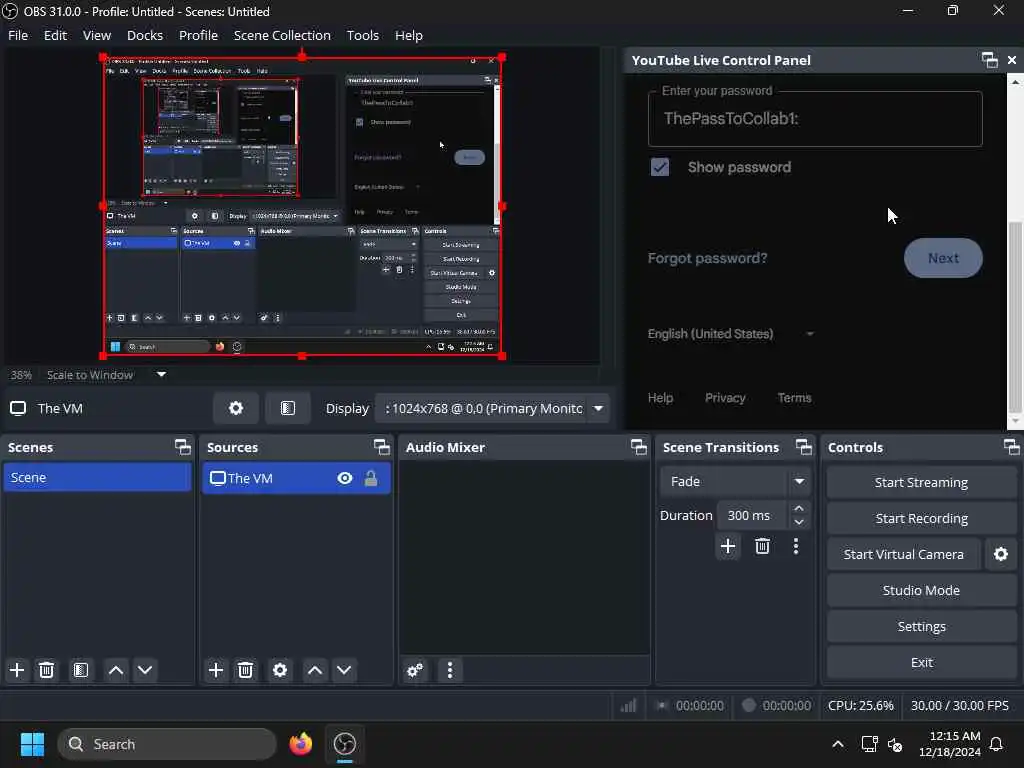Move scene down in Scenes list
The height and width of the screenshot is (768, 1024).
tap(145, 670)
